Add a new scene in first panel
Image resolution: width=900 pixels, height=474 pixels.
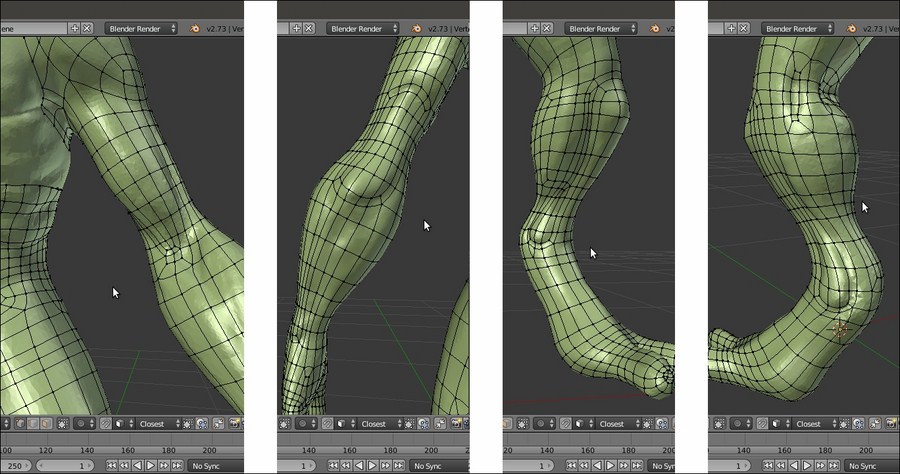point(75,28)
